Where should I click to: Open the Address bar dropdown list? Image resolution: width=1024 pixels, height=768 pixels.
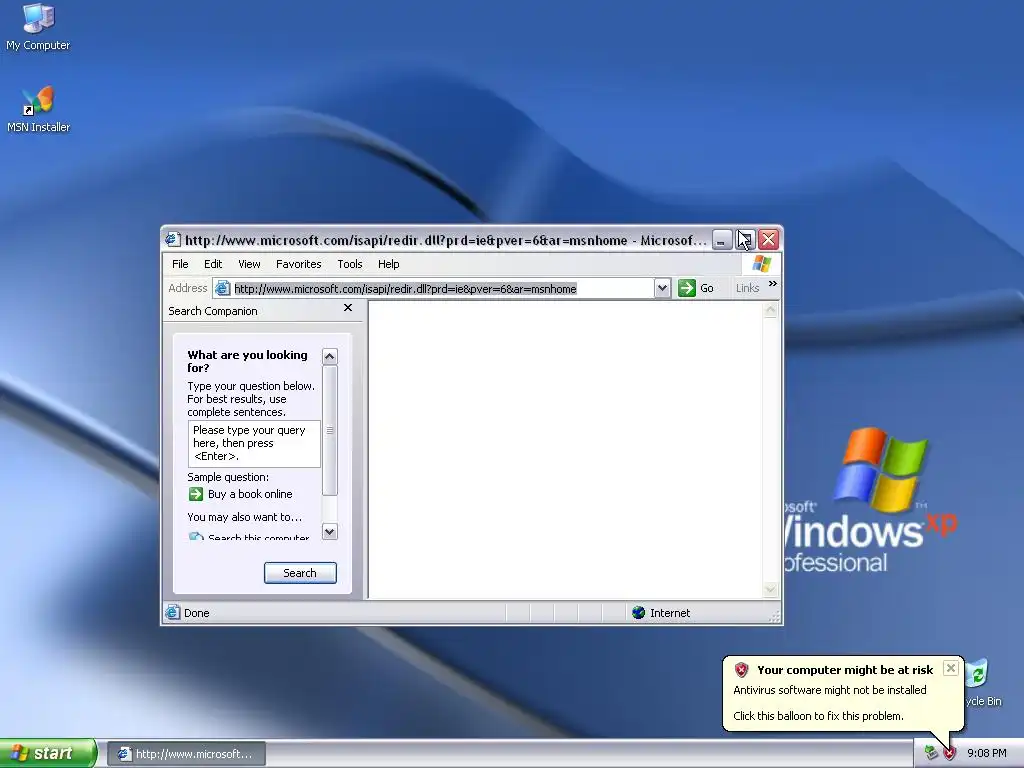click(x=662, y=288)
